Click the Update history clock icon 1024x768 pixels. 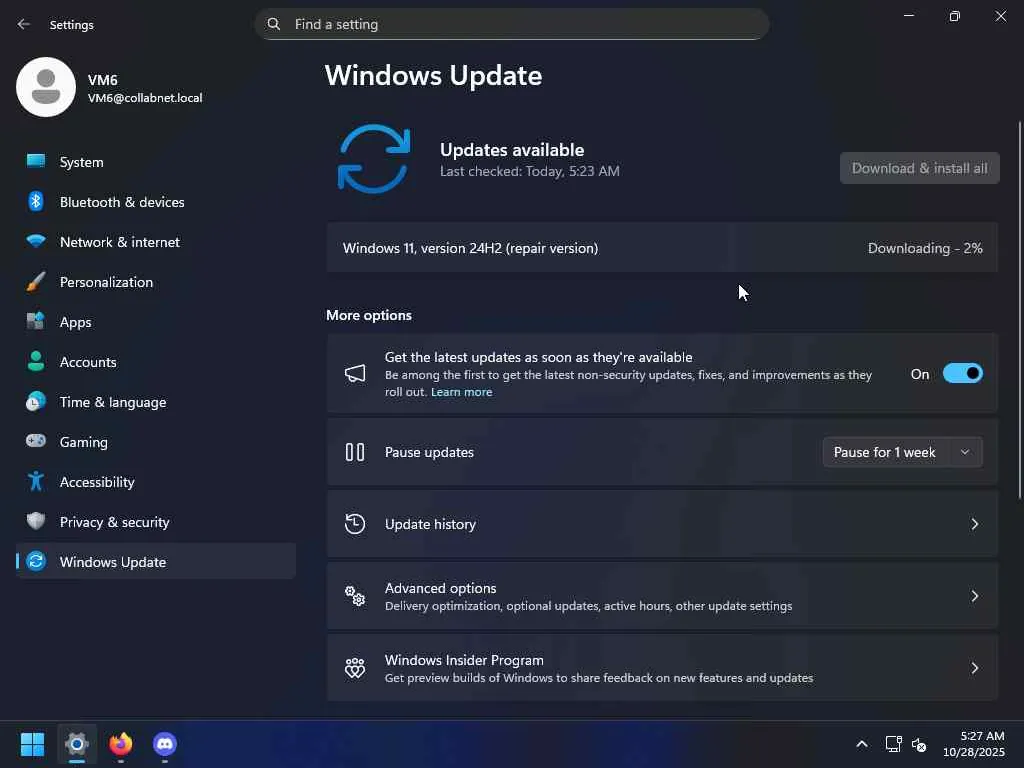pyautogui.click(x=355, y=524)
